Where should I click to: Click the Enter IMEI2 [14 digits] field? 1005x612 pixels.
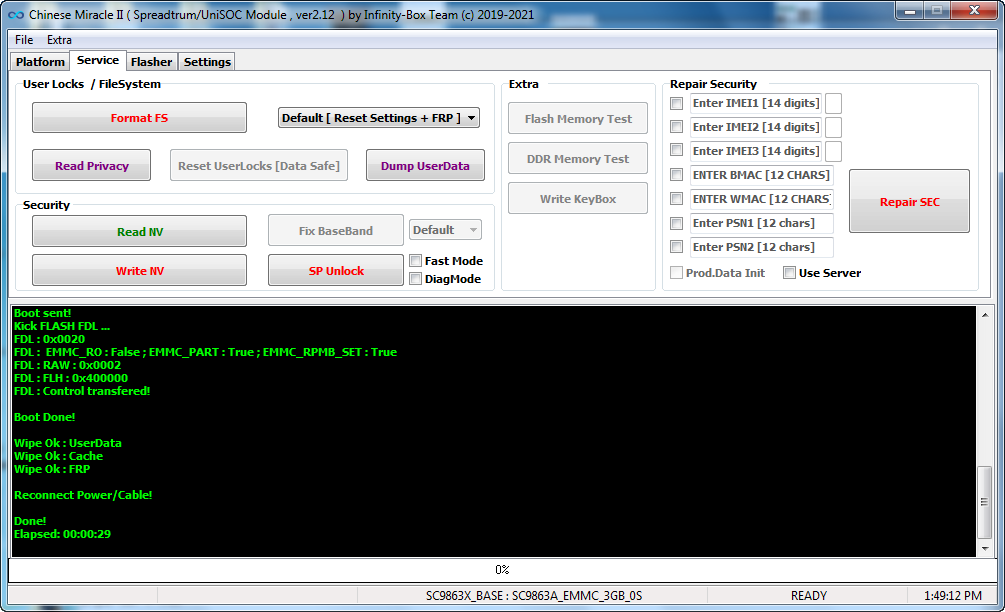756,127
